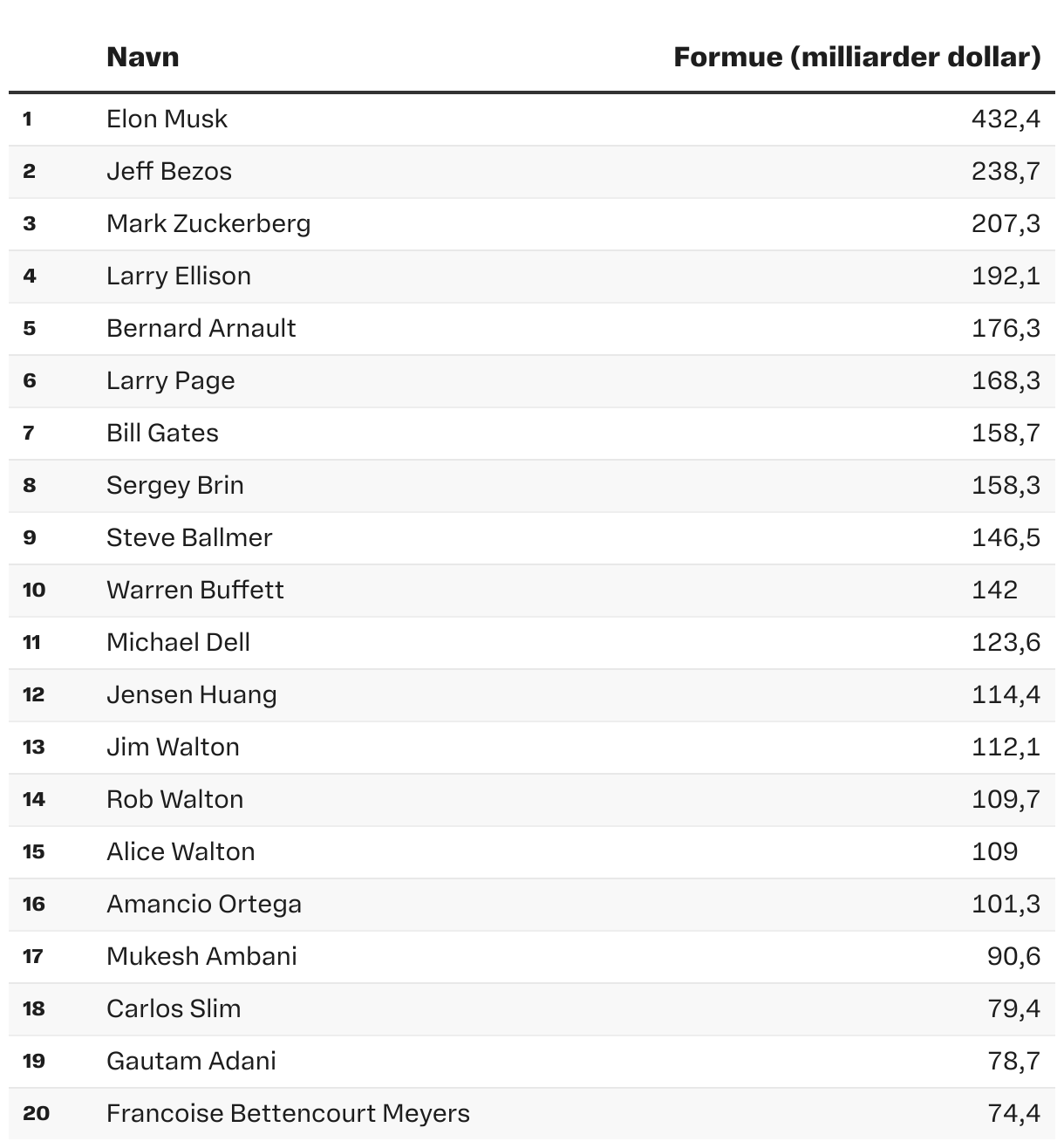This screenshot has width=1064, height=1148.
Task: Click the Navn column header
Action: [143, 58]
